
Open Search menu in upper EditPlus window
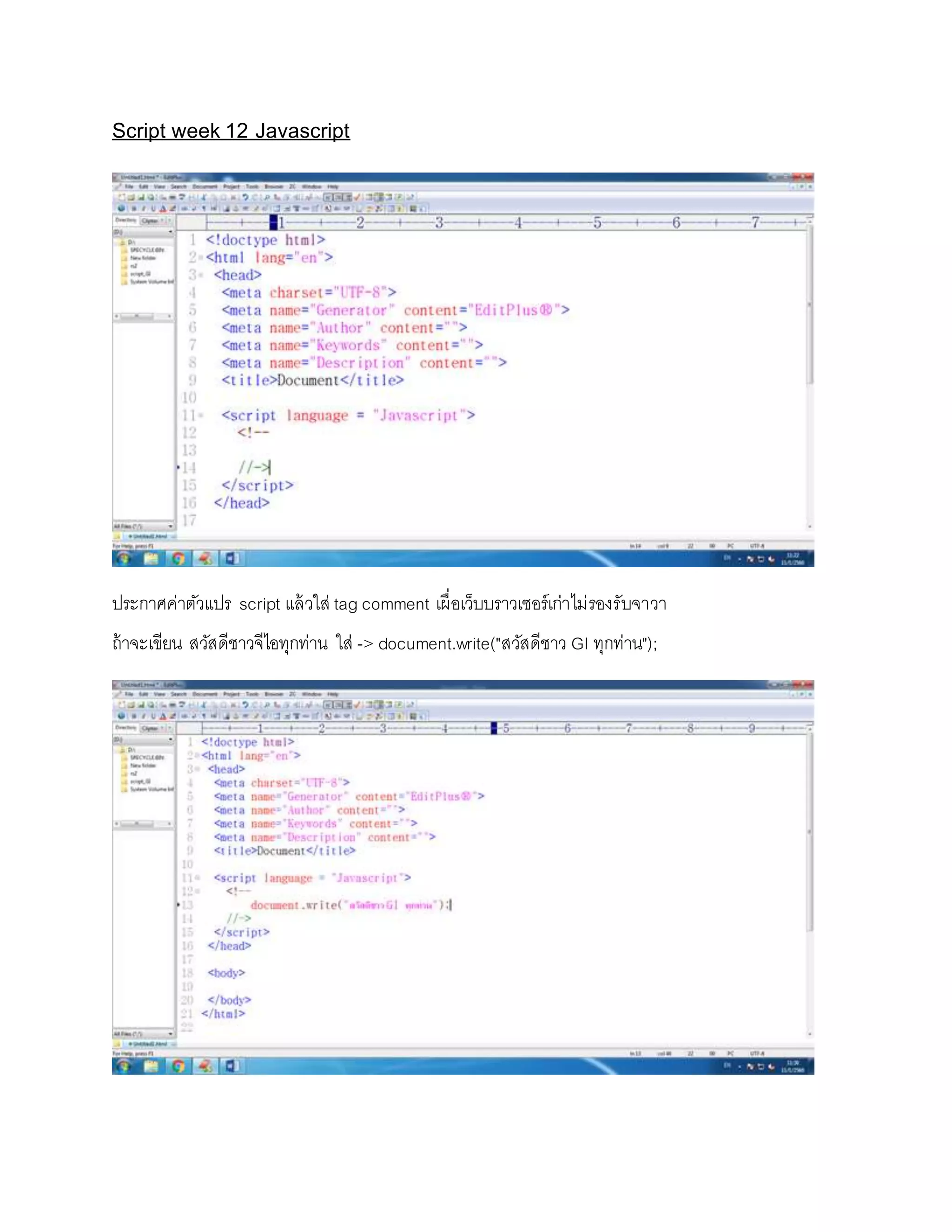pos(179,187)
